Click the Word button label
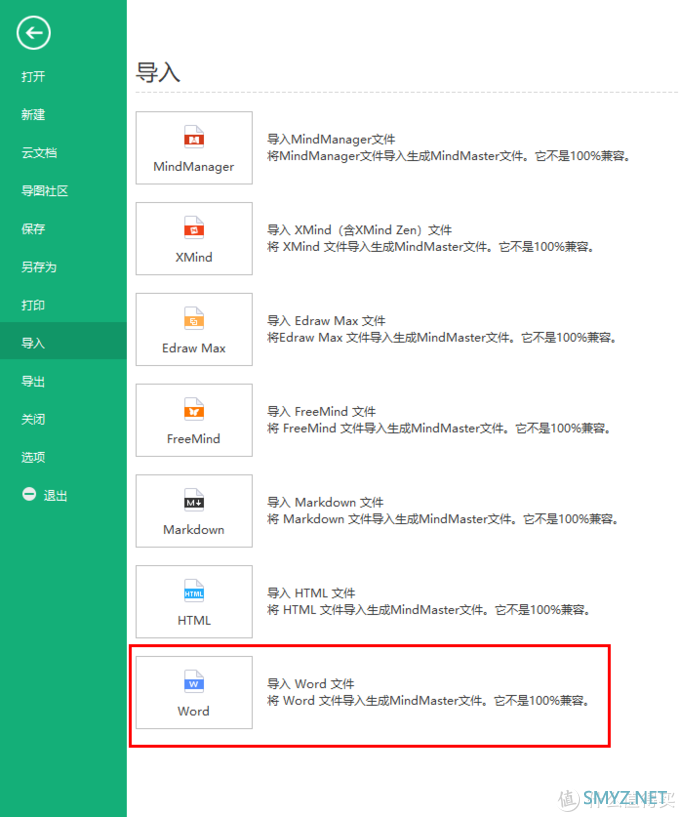The image size is (680, 817). (194, 711)
